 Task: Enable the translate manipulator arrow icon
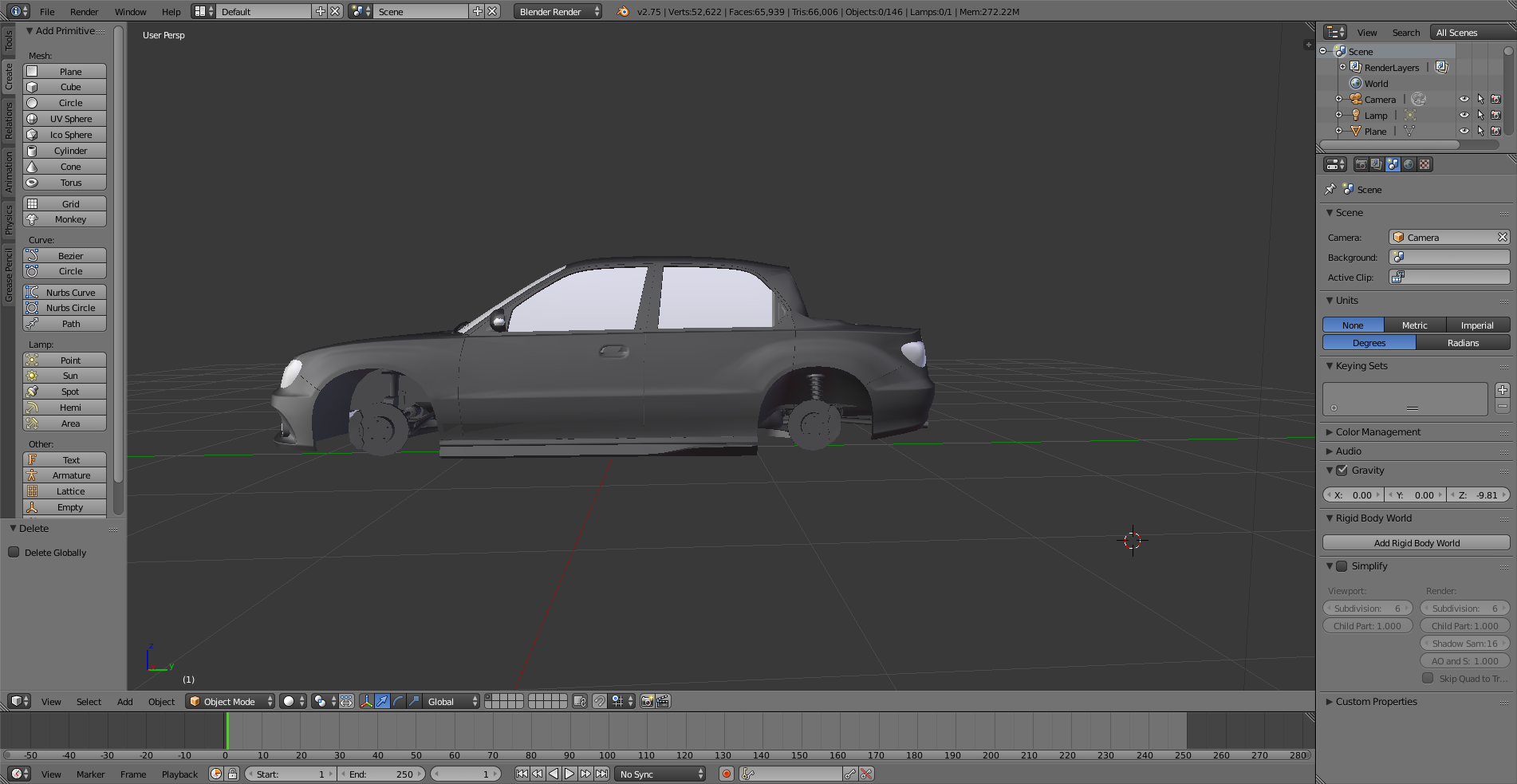click(382, 701)
